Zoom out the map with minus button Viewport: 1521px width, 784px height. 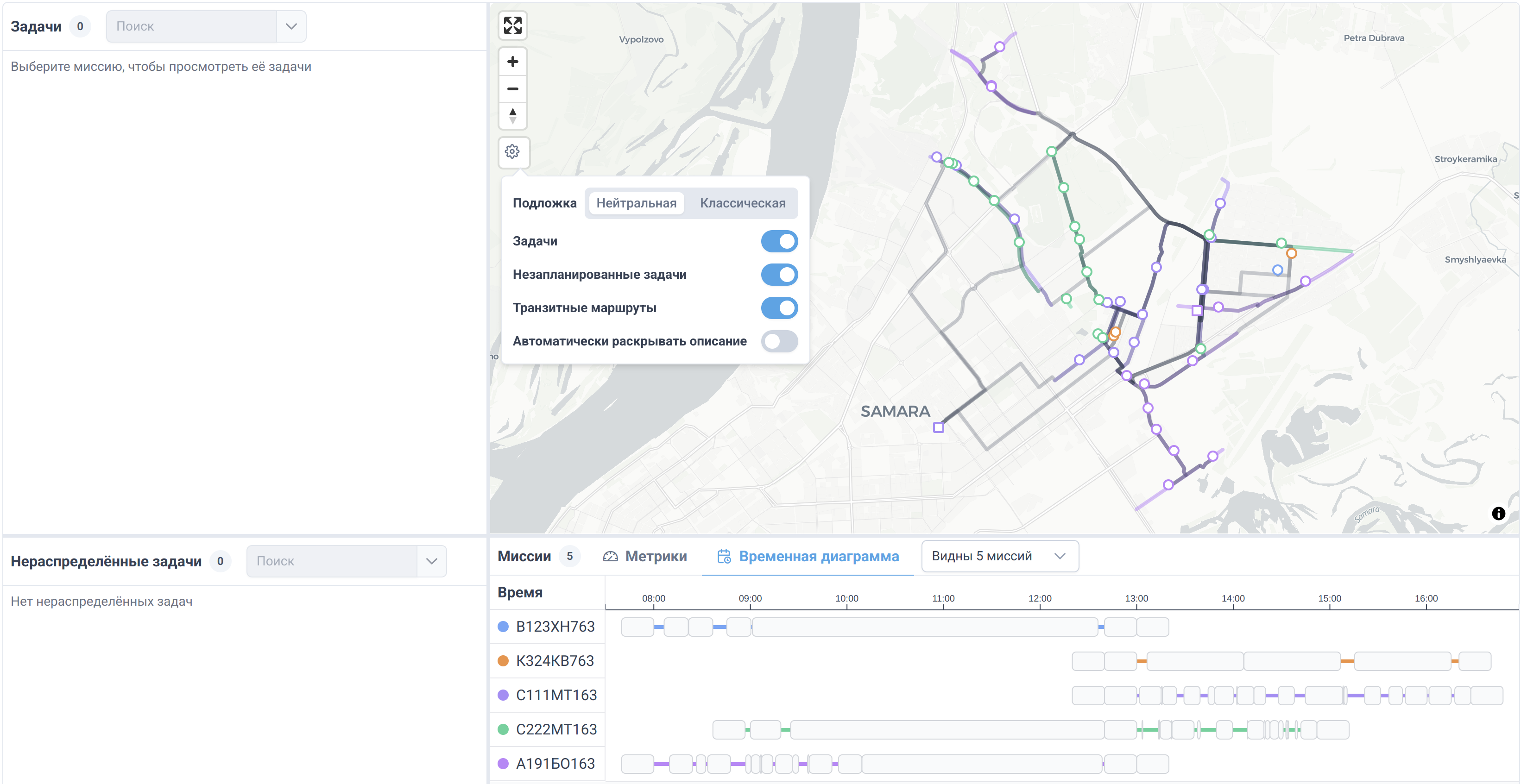coord(512,88)
